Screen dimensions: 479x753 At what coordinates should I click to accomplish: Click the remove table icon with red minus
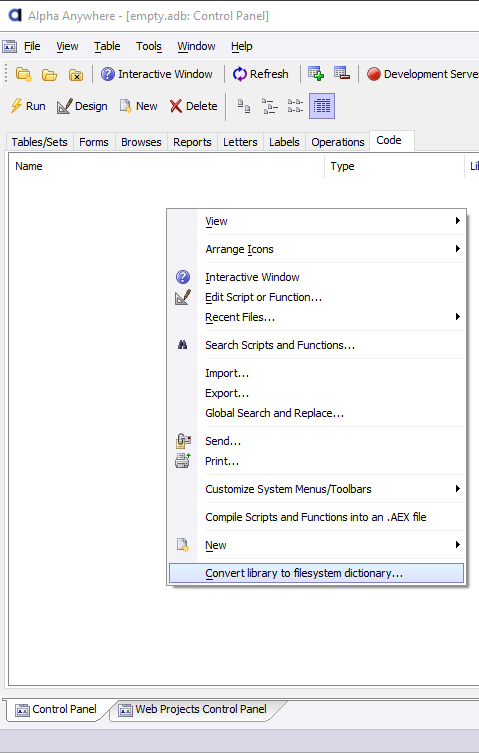click(x=342, y=73)
